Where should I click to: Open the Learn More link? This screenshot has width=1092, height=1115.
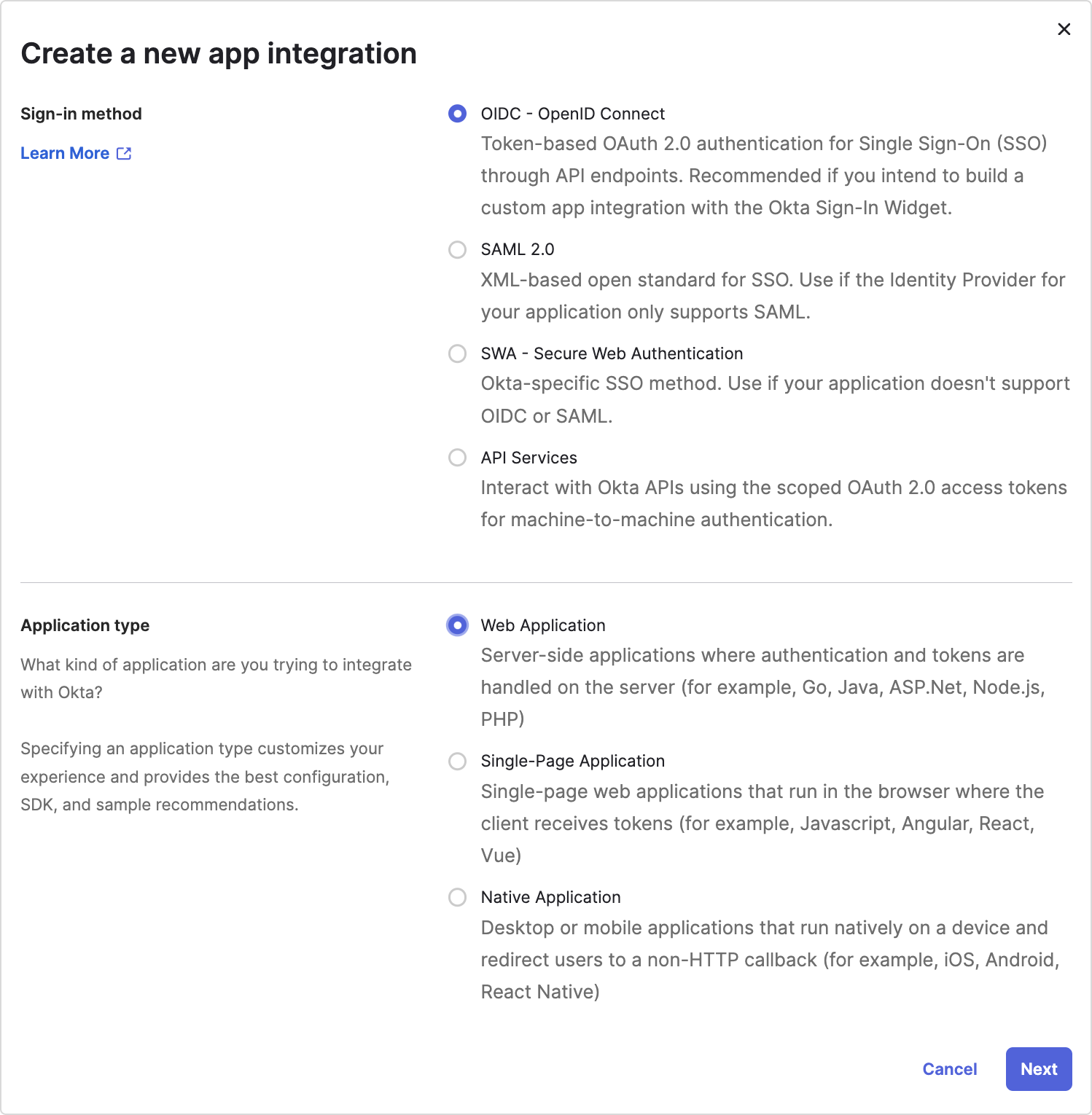tap(66, 153)
